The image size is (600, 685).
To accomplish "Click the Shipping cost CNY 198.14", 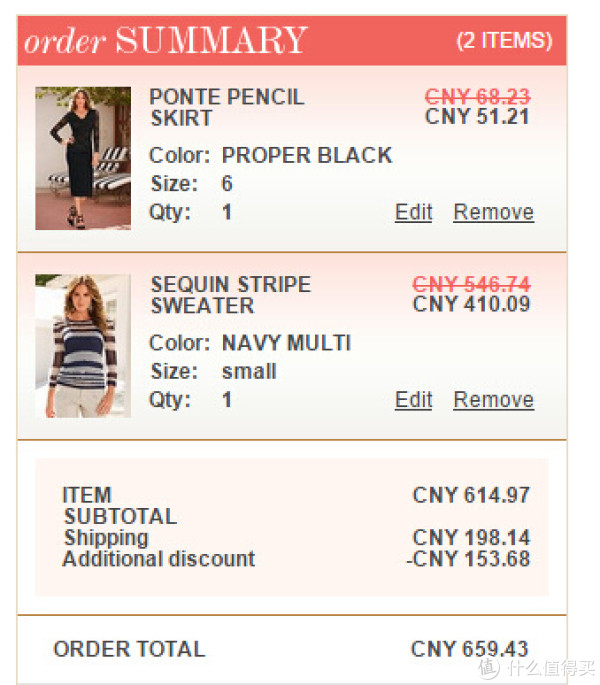I will (x=471, y=537).
